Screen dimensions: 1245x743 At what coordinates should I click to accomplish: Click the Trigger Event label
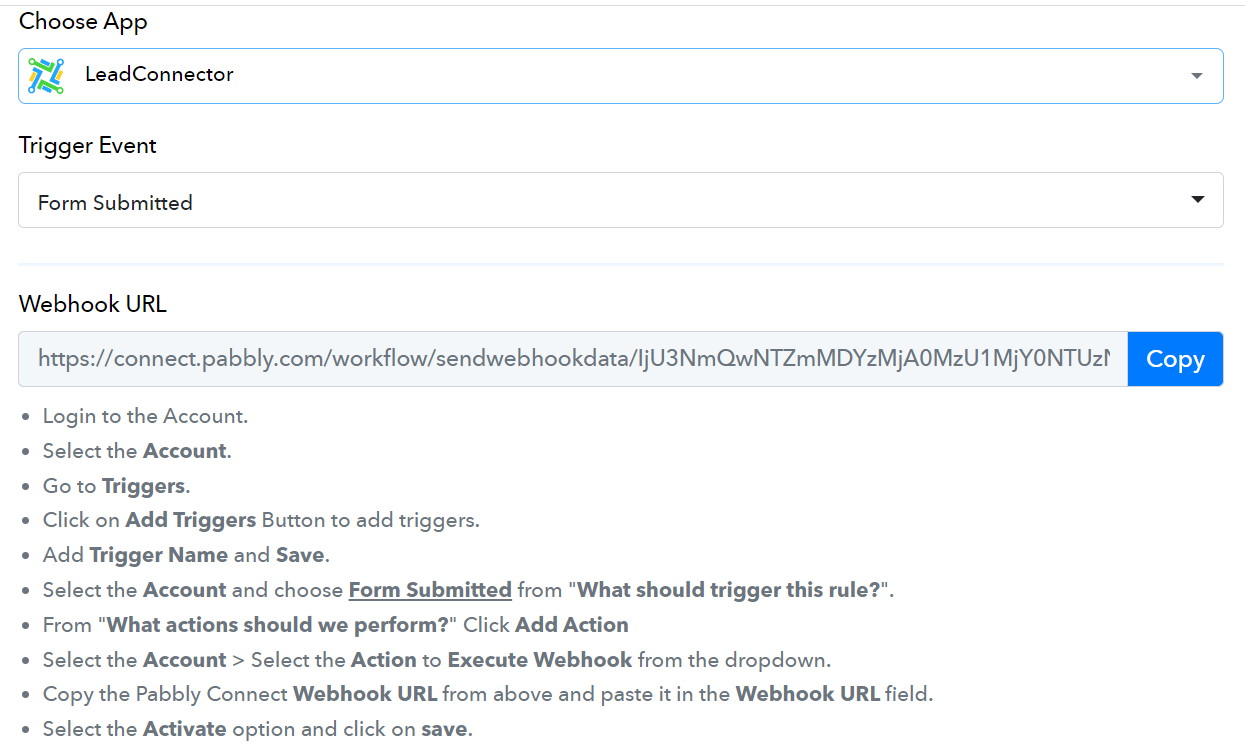(88, 146)
